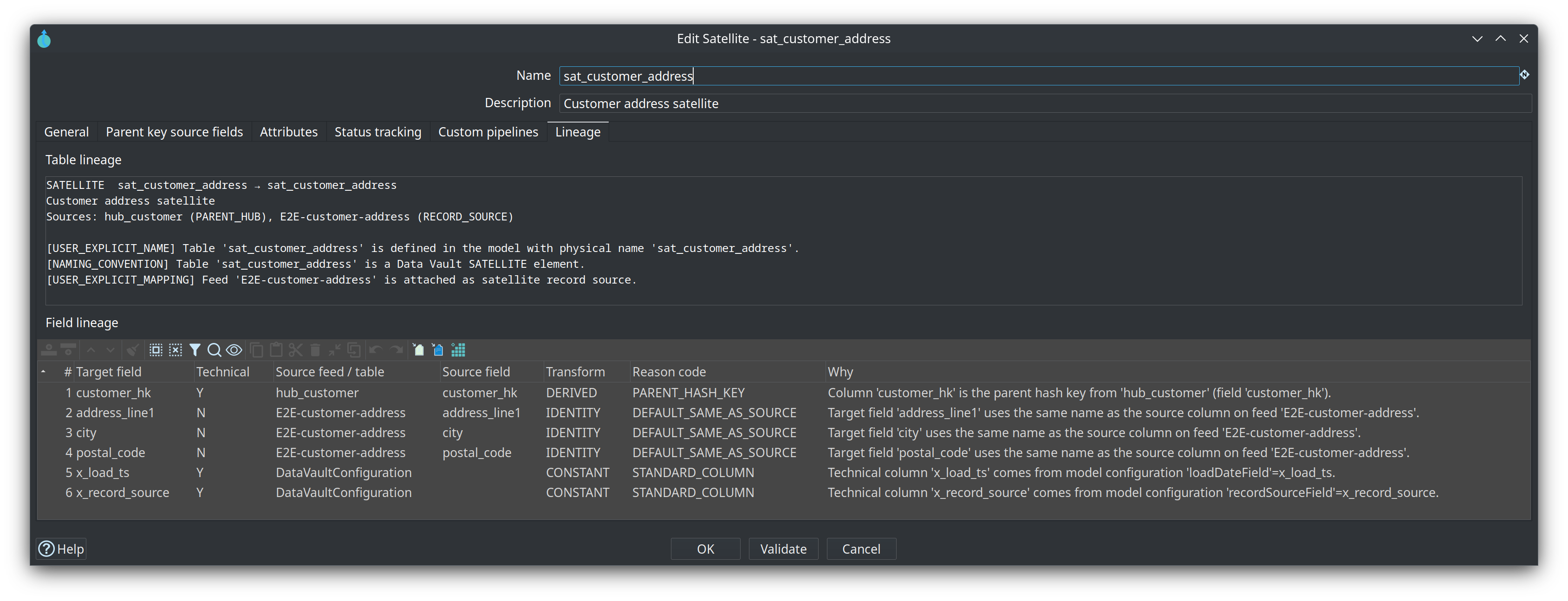The height and width of the screenshot is (601, 1568).
Task: Click the redo arrow icon
Action: click(397, 350)
